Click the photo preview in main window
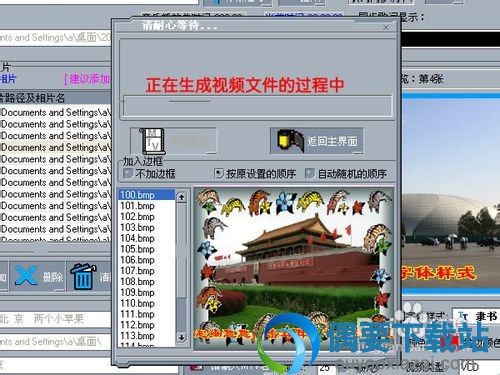500x375 pixels. coord(451,193)
